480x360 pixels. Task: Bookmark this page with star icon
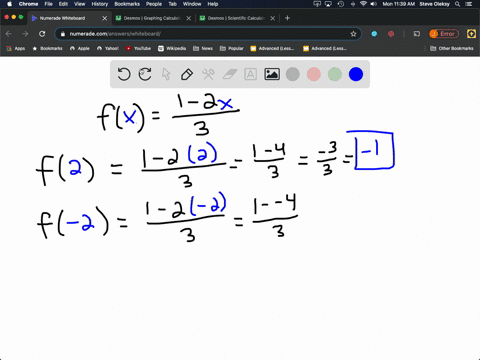[x=353, y=34]
